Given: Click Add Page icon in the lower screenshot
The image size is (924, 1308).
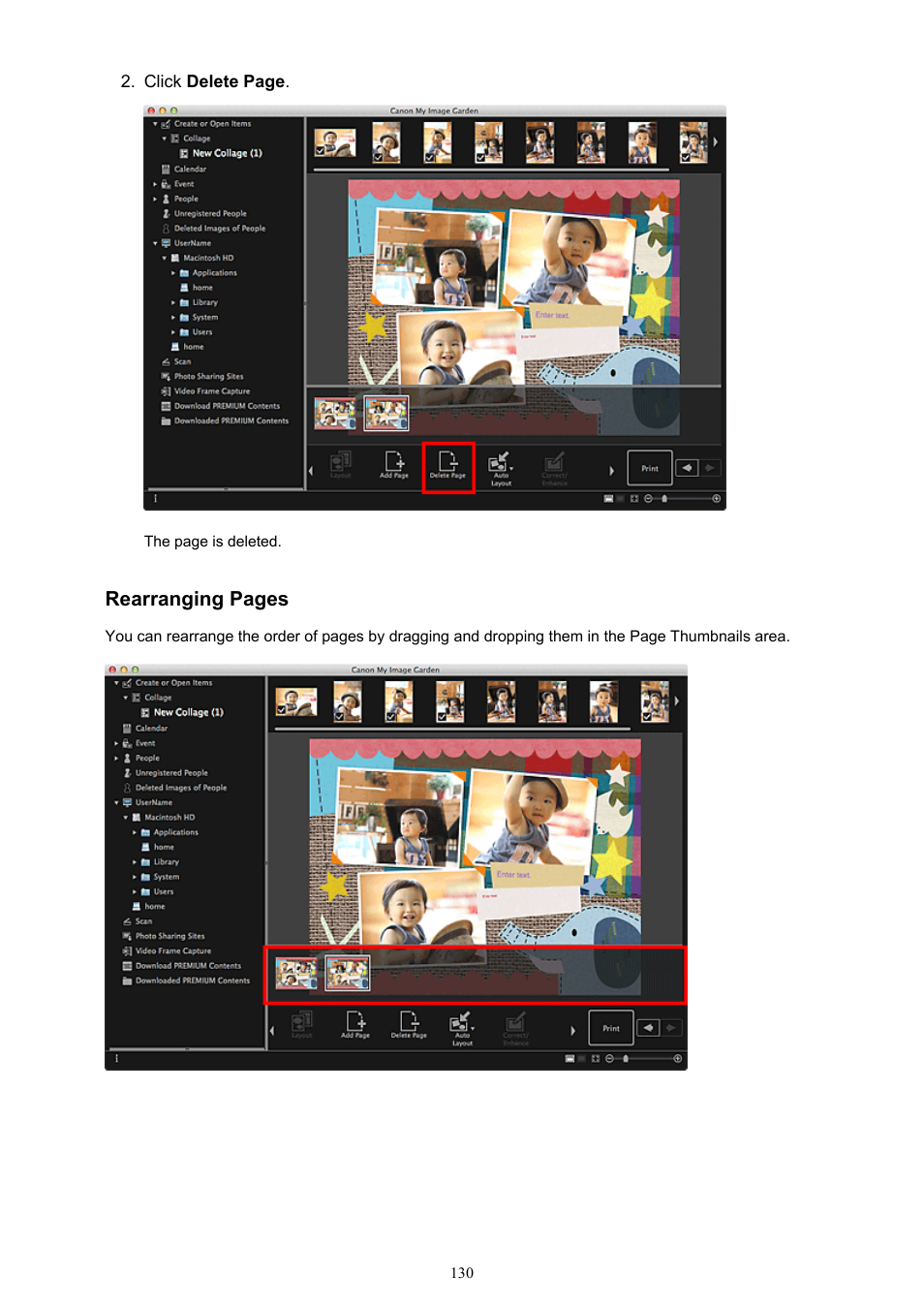Looking at the screenshot, I should tap(355, 1024).
